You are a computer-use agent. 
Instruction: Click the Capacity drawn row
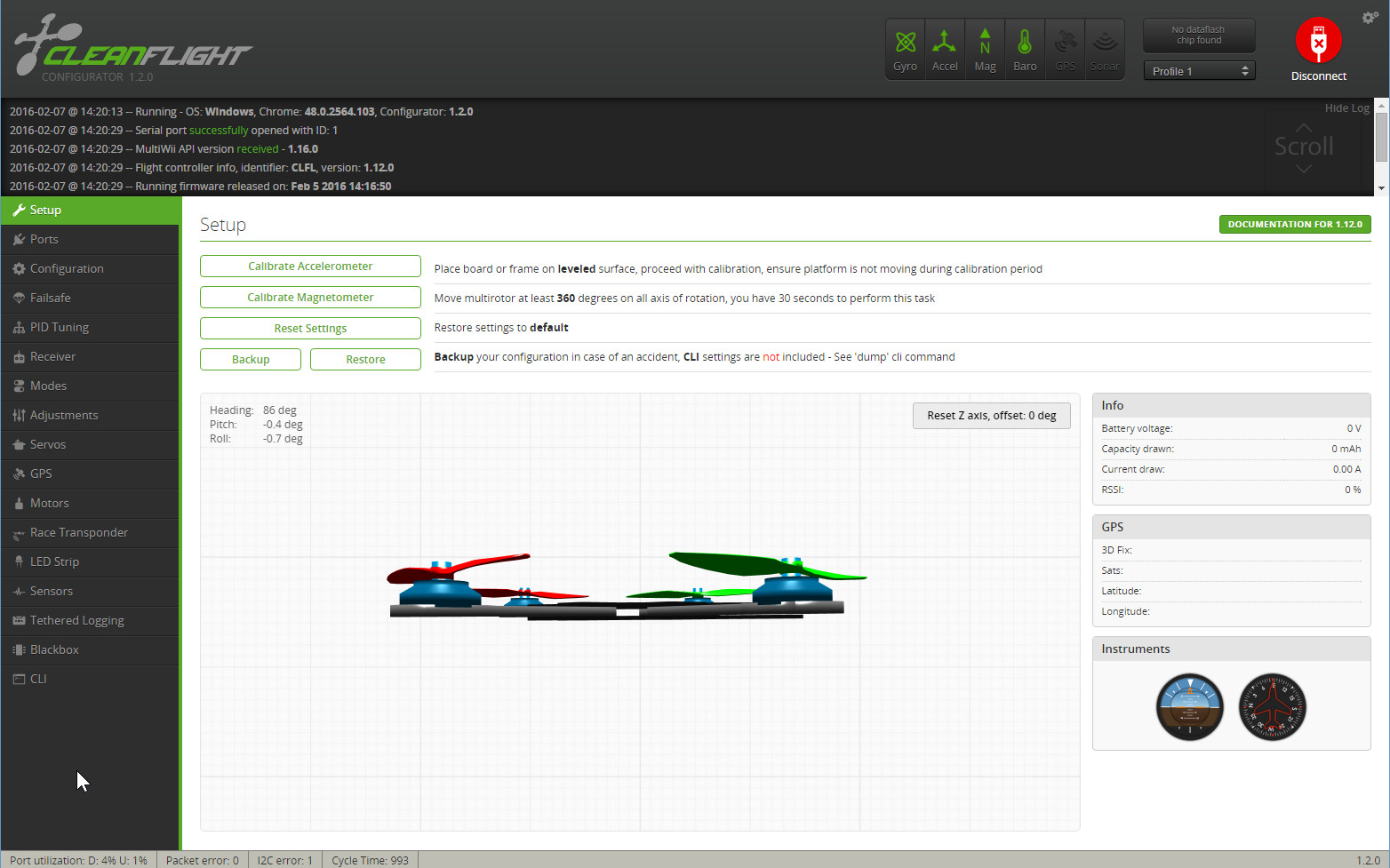(x=1231, y=449)
